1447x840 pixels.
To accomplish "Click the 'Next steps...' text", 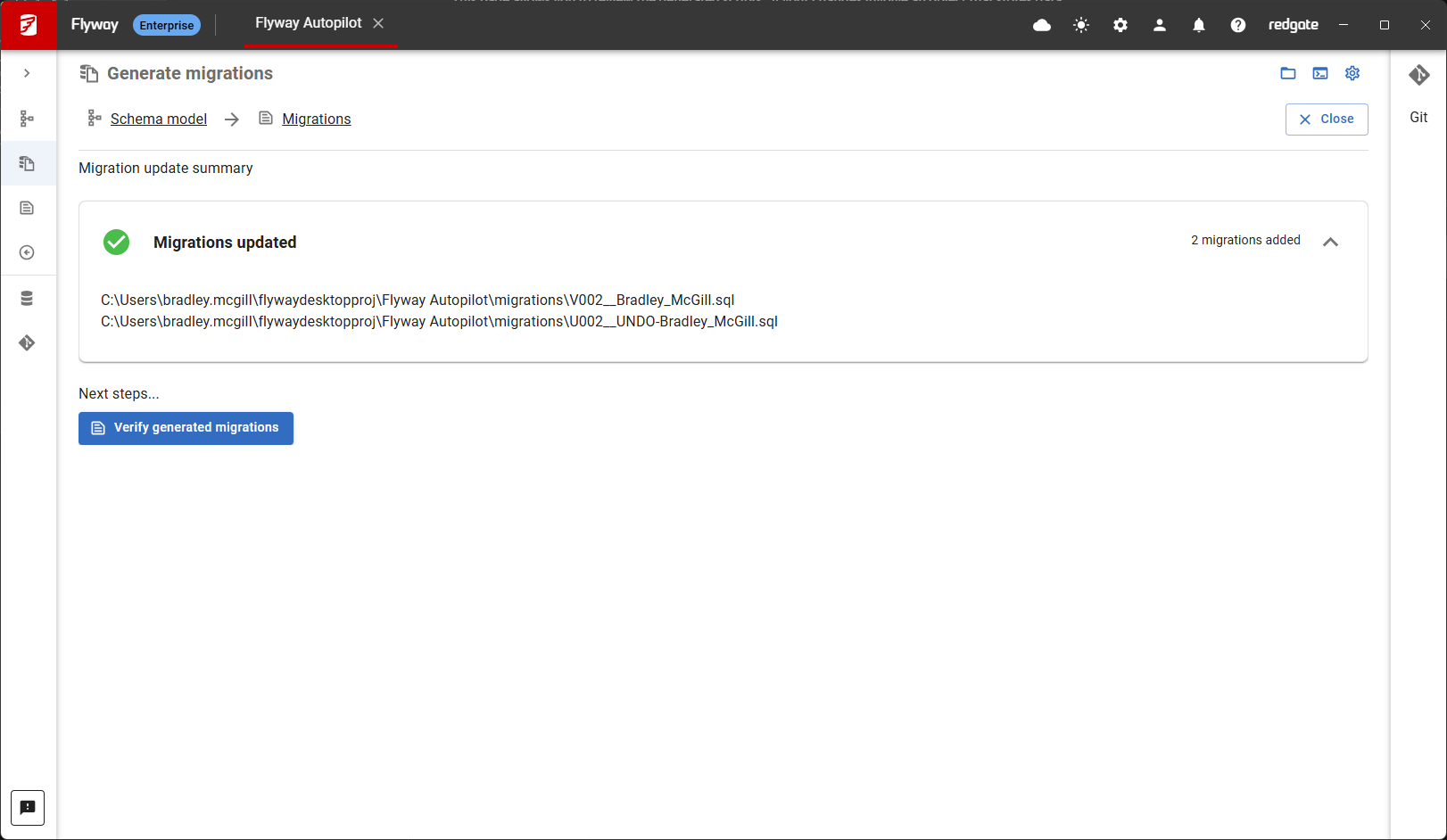I will tap(119, 393).
